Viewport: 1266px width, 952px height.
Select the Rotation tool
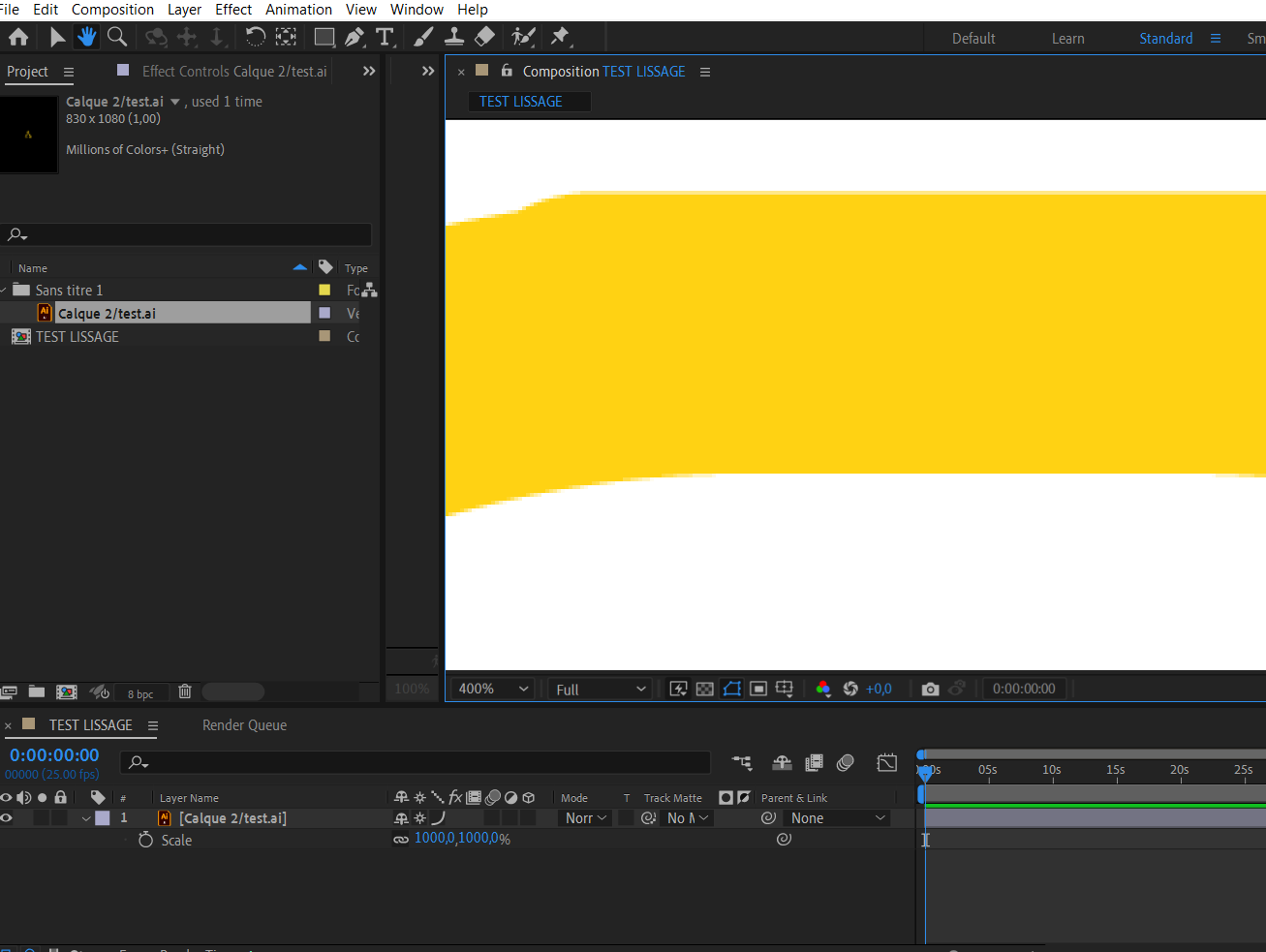(x=255, y=38)
